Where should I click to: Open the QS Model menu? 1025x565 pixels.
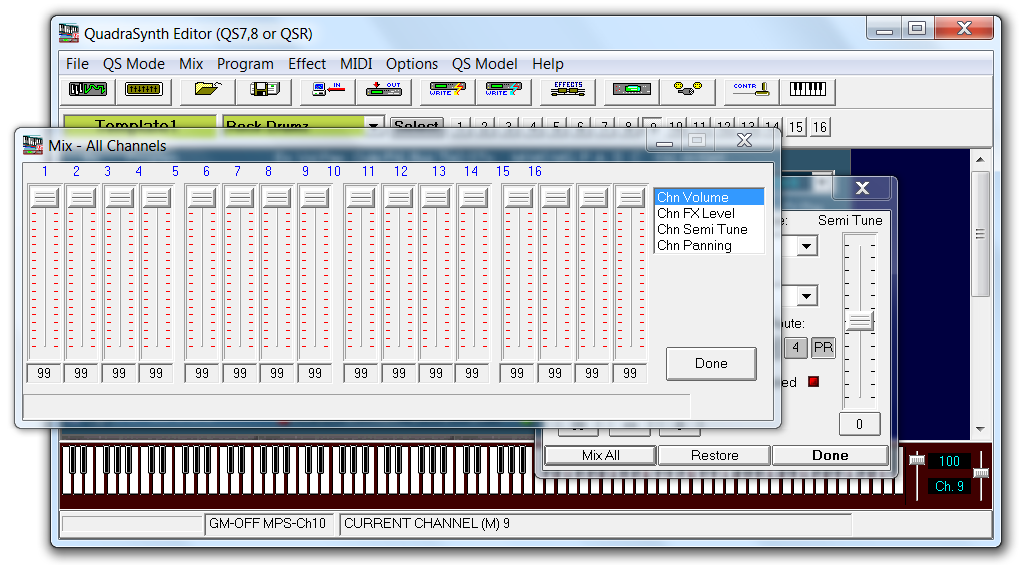click(x=484, y=64)
